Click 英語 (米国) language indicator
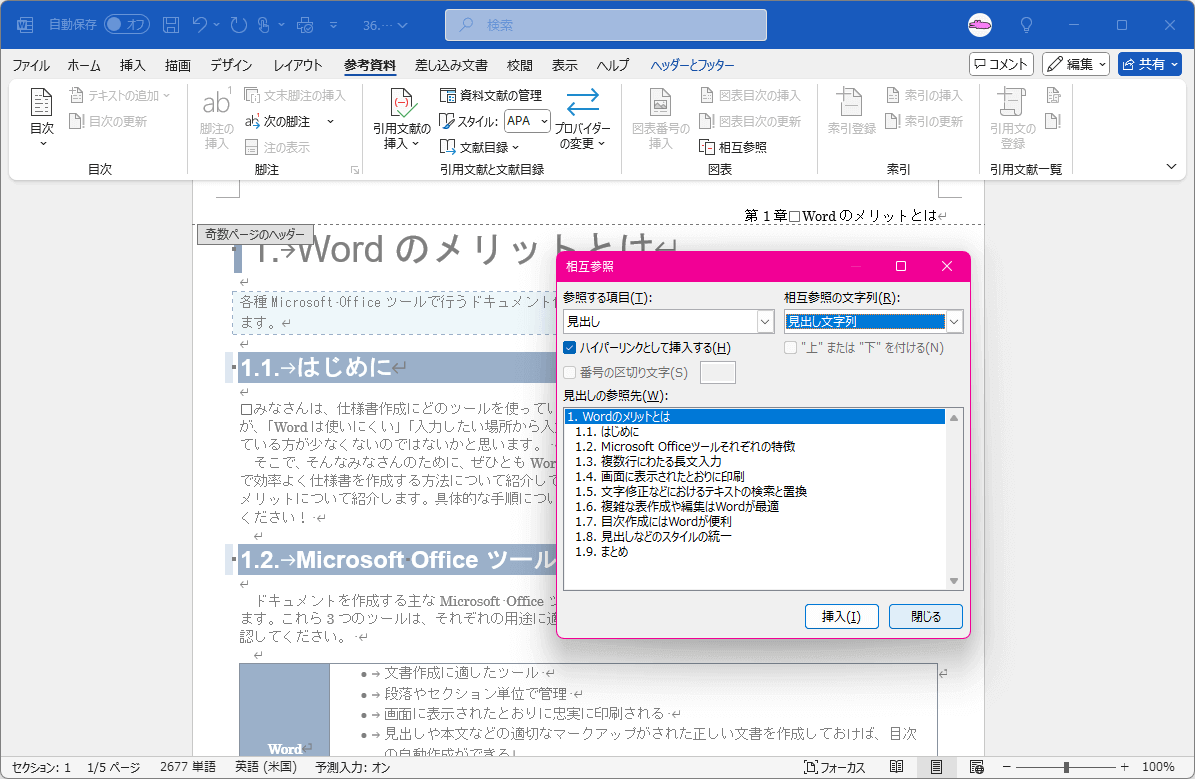This screenshot has height=779, width=1195. click(x=266, y=768)
